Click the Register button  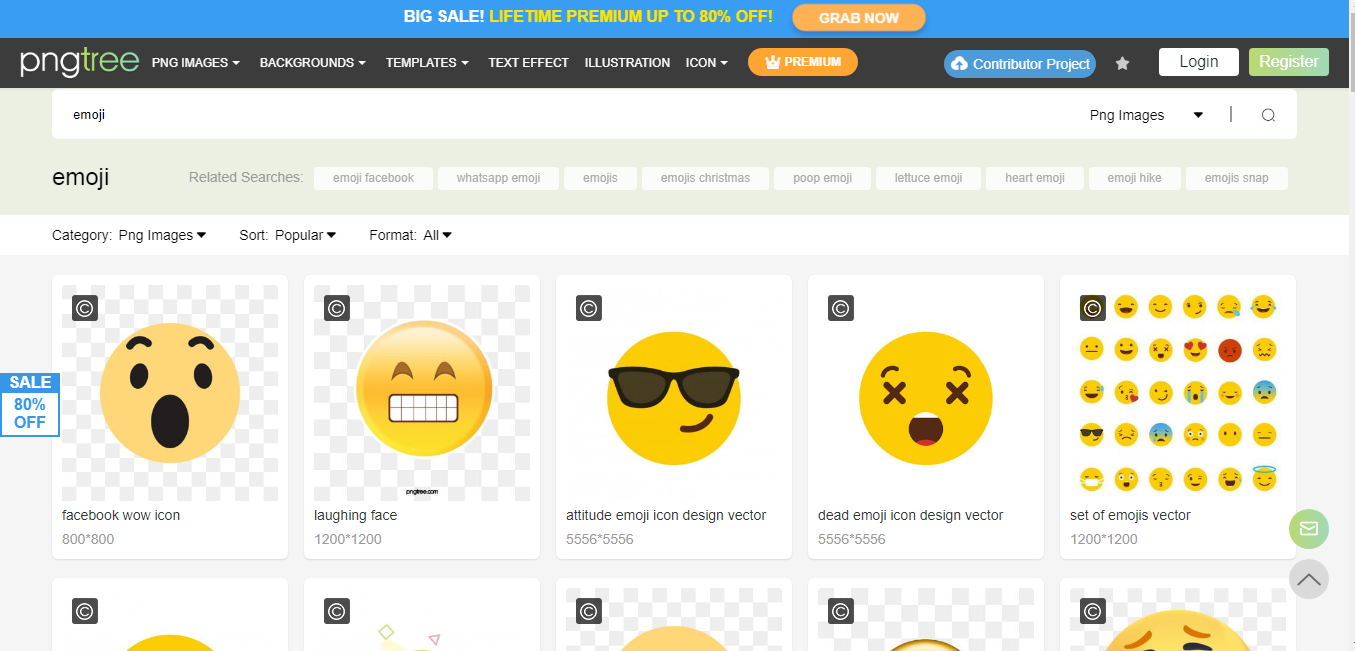click(x=1288, y=61)
